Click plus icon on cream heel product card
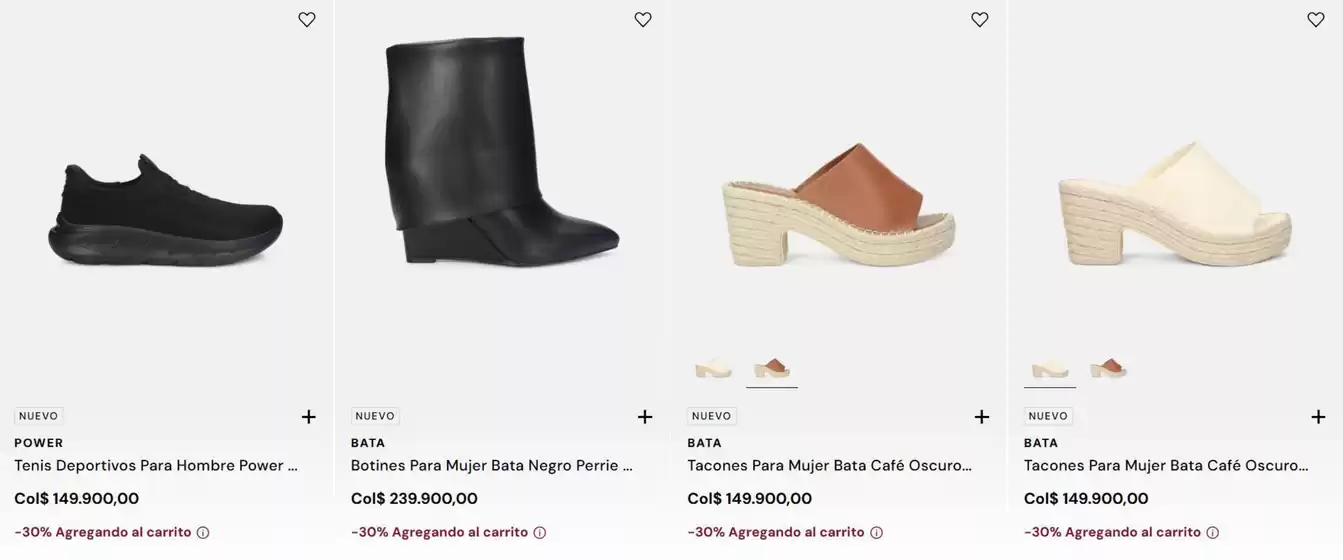Image resolution: width=1343 pixels, height=560 pixels. click(1318, 417)
